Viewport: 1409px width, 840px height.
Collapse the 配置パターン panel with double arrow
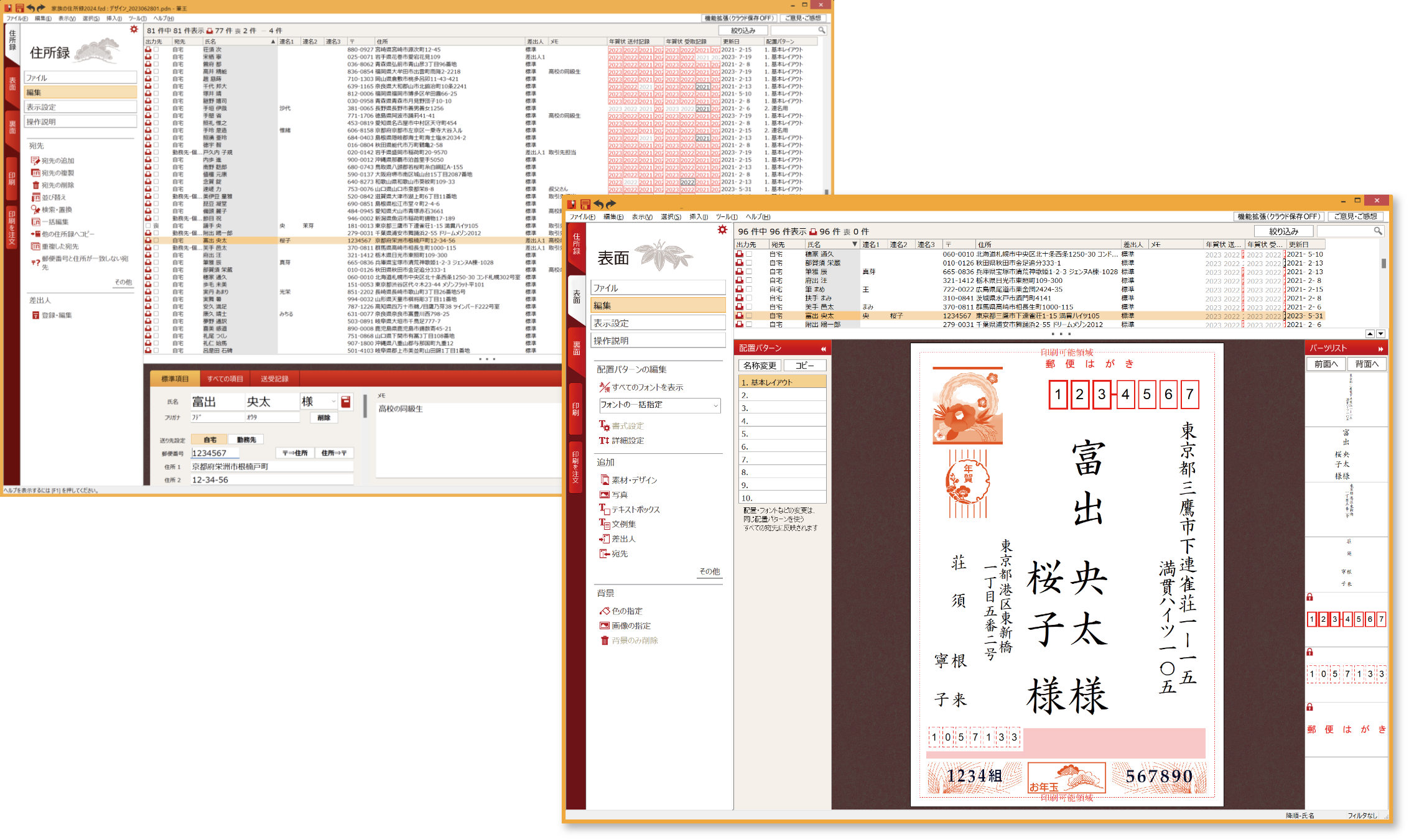[823, 349]
